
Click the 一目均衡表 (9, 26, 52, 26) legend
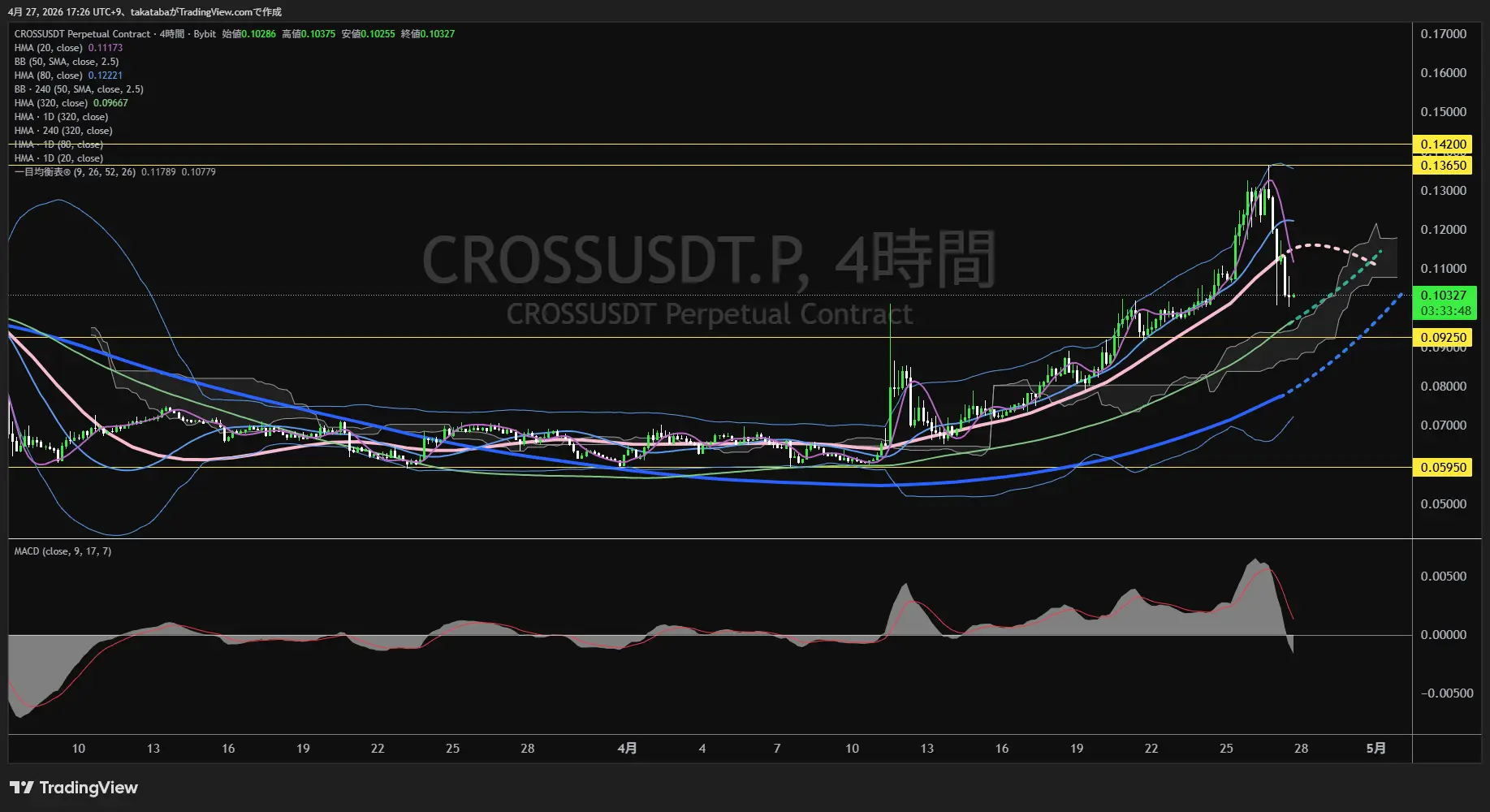tap(75, 172)
